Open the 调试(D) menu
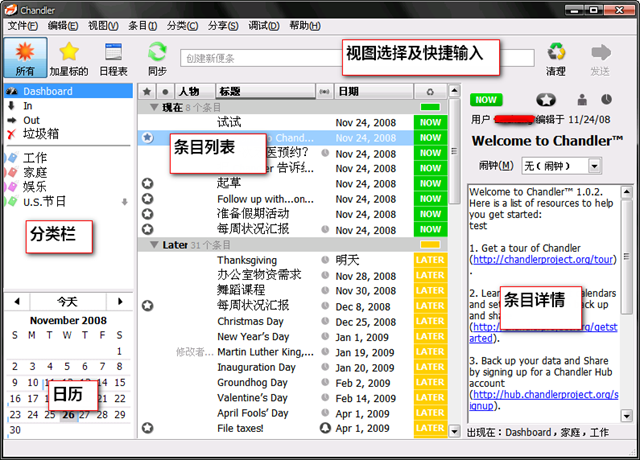The height and width of the screenshot is (460, 640). 264,26
